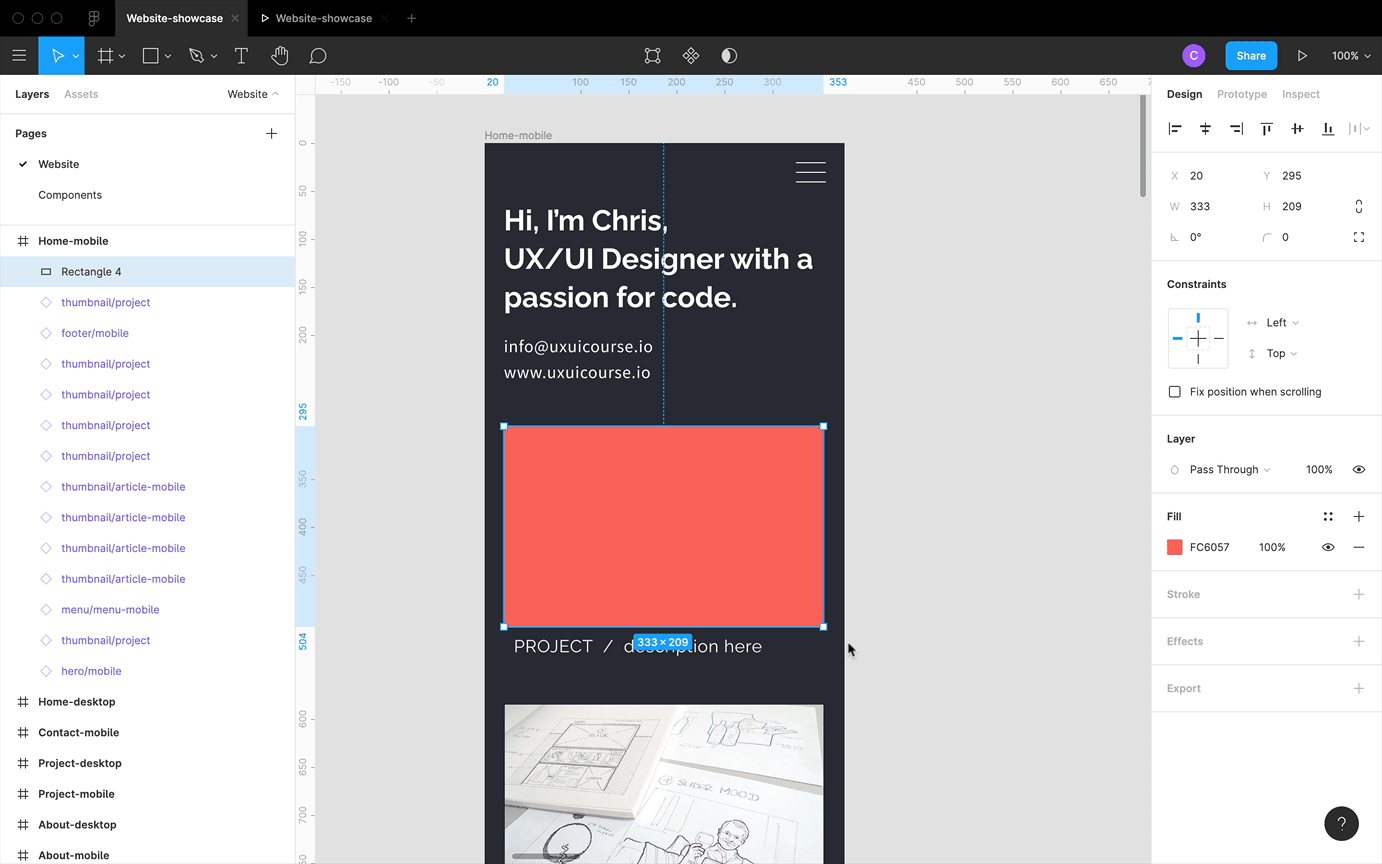Open Pass Through blend mode dropdown
This screenshot has height=864, width=1382.
1229,470
